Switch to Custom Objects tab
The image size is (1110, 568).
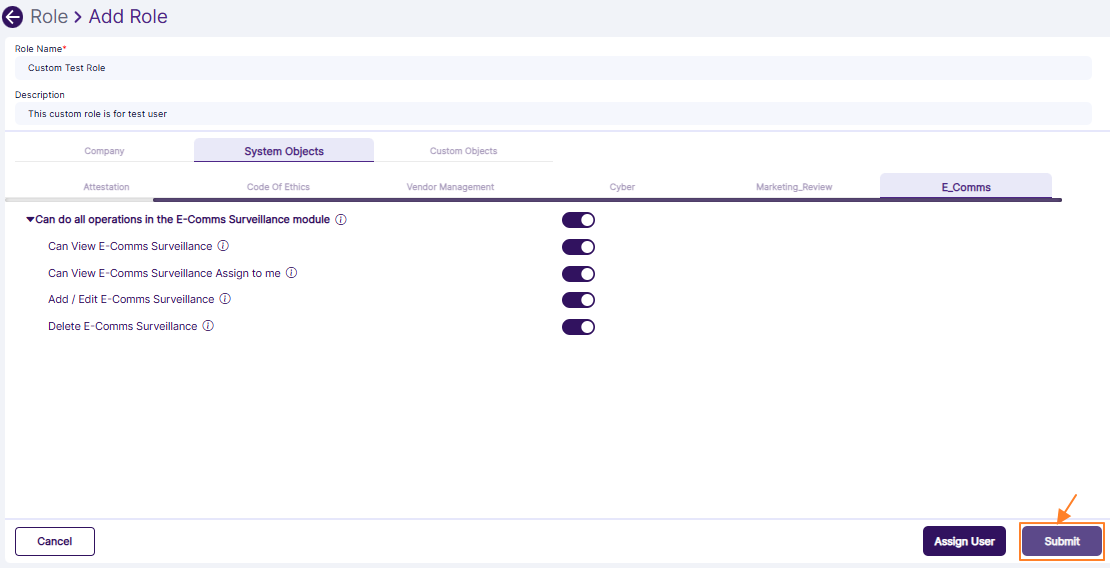pos(463,151)
